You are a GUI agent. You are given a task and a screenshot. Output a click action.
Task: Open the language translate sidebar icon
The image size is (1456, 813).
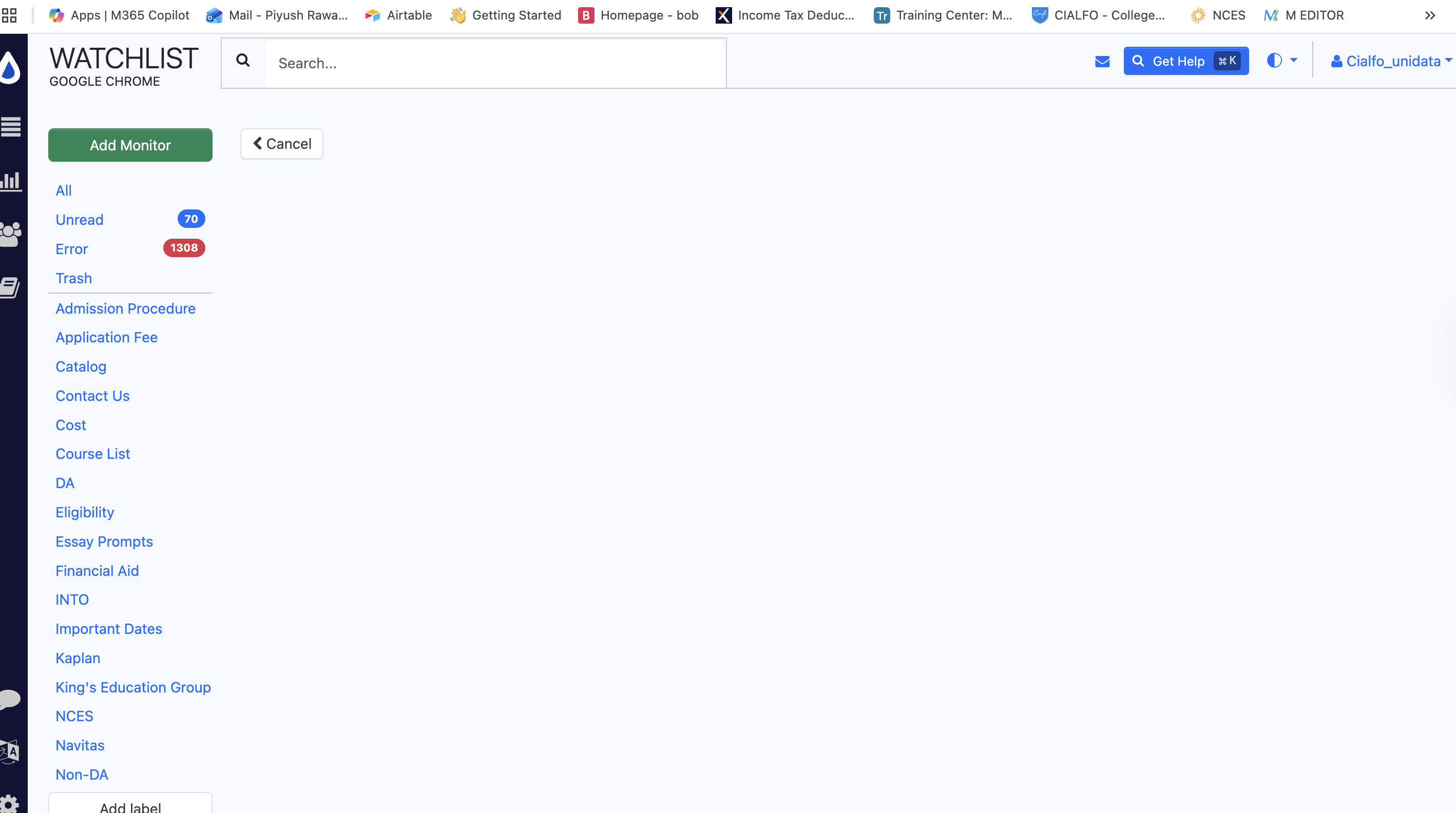coord(10,751)
